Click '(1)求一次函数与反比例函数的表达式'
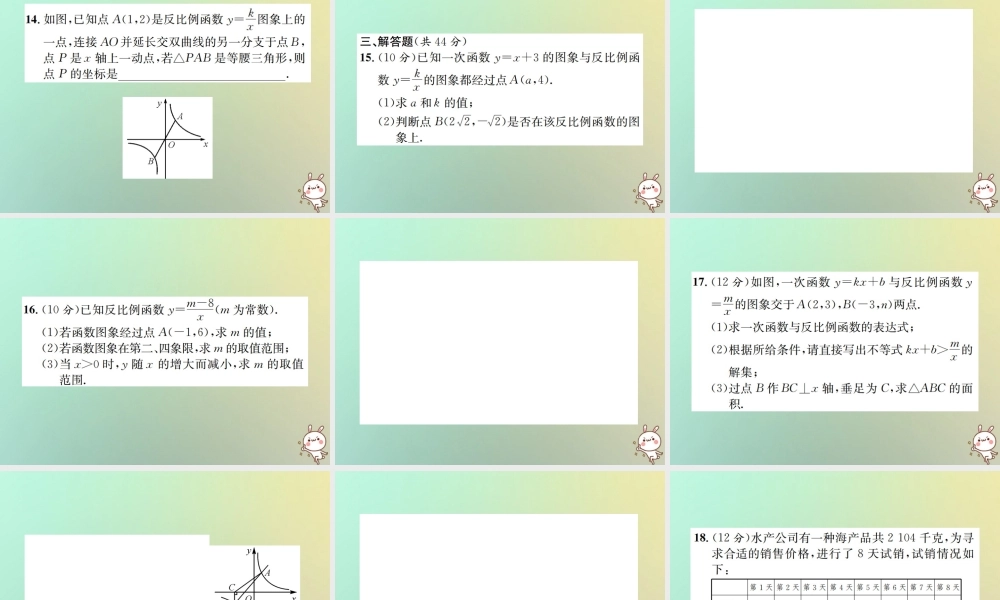The image size is (1000, 600). tap(813, 327)
